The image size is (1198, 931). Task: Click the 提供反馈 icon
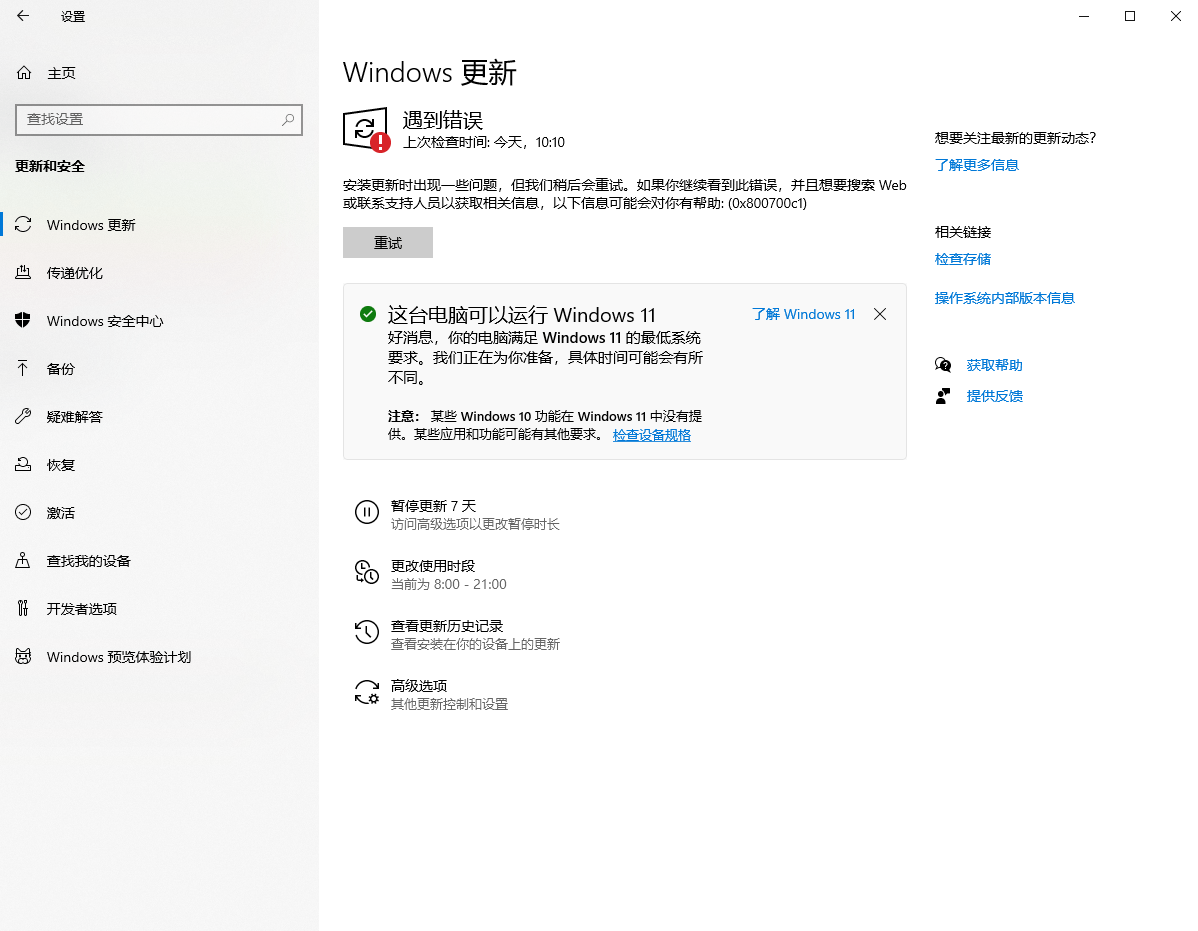[942, 395]
